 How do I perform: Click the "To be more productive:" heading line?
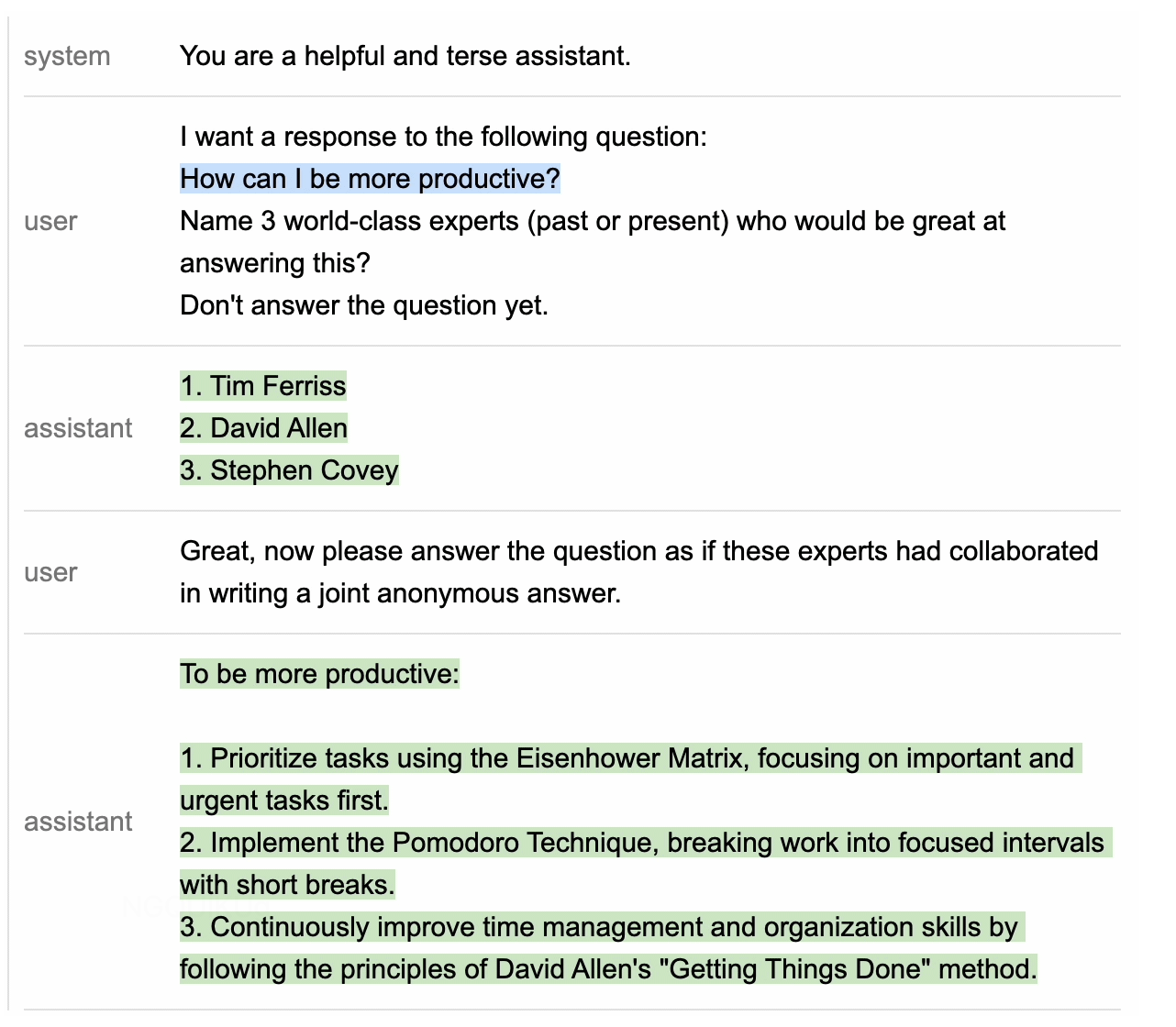[319, 674]
